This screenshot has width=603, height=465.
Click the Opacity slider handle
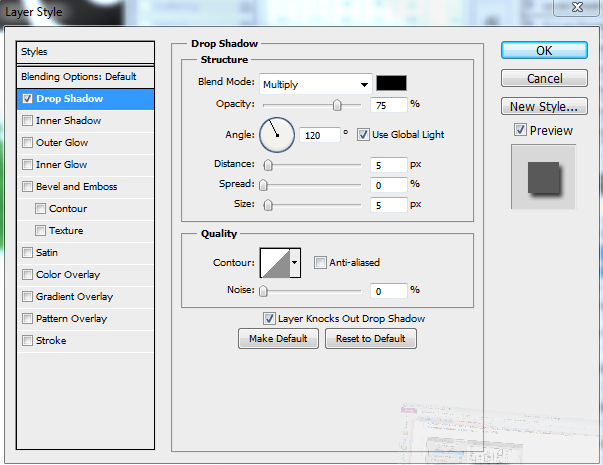point(337,105)
